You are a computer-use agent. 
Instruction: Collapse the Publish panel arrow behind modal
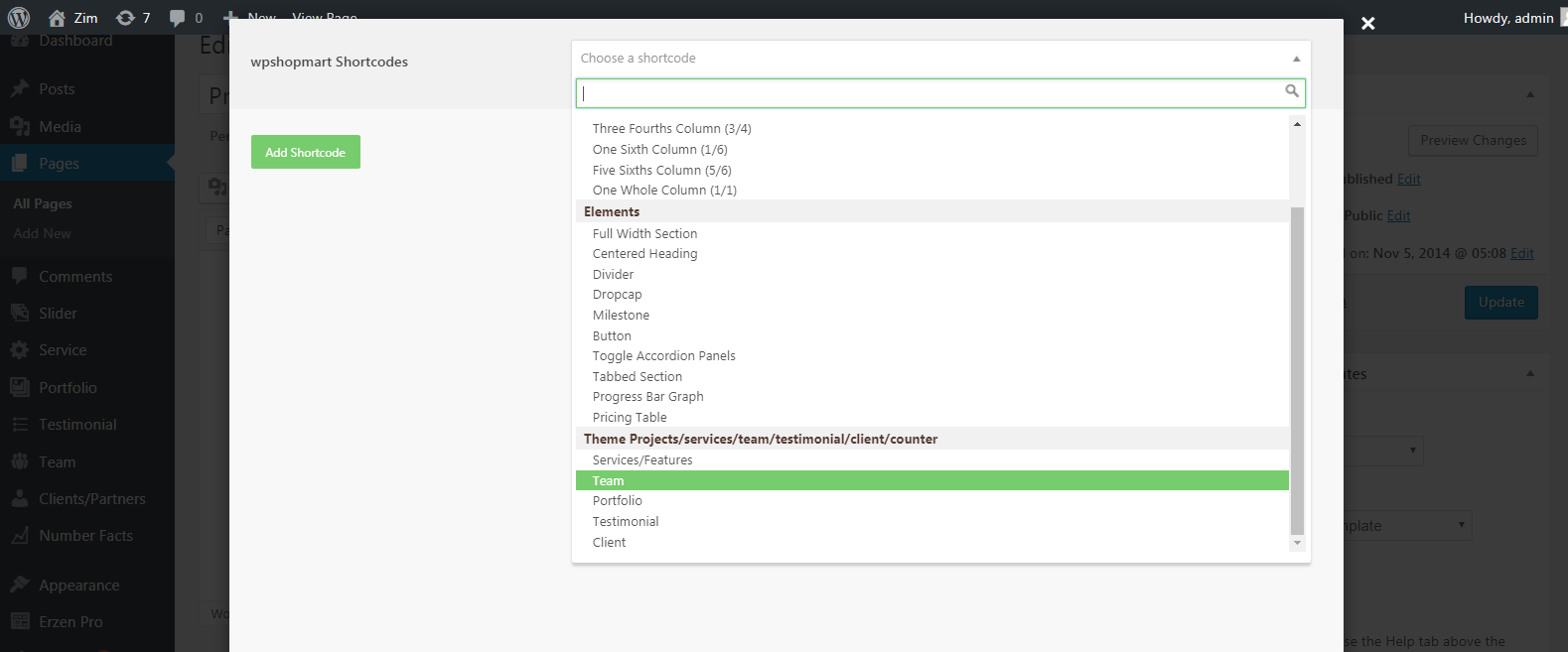(x=1530, y=94)
